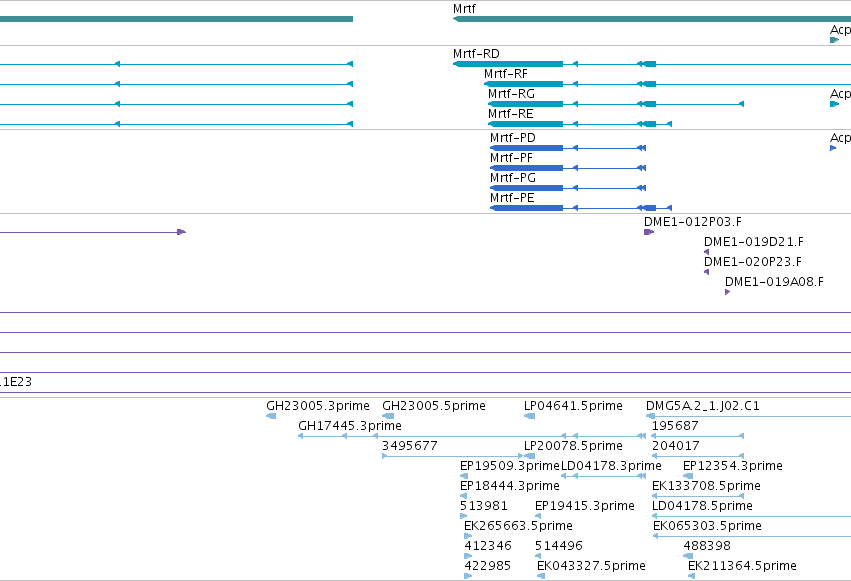Click the EK265663.5prime EST label
Screen dimensions: 851x581
point(518,526)
